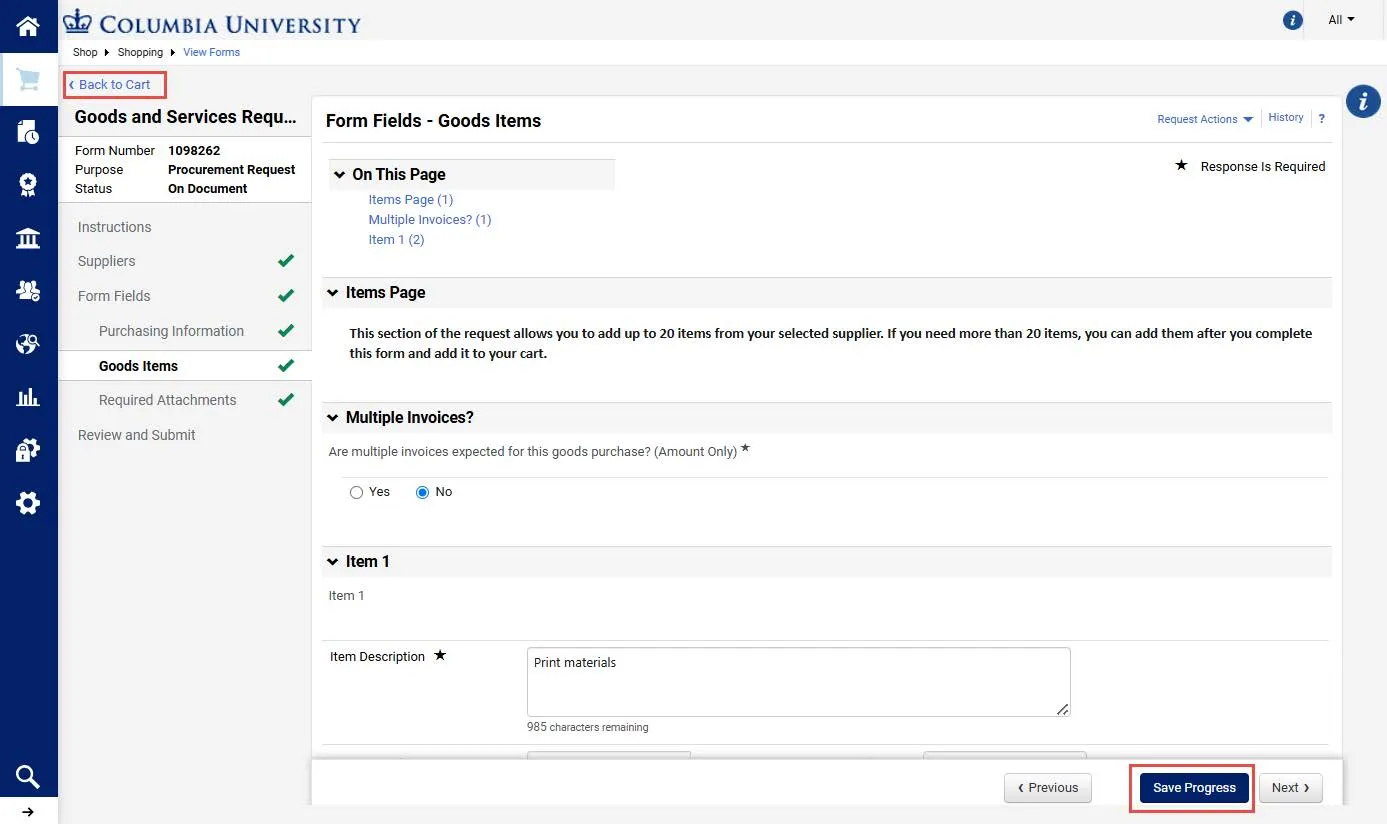Screen dimensions: 1387x824
Task: Click the Procurement Request purpose value
Action: [232, 170]
